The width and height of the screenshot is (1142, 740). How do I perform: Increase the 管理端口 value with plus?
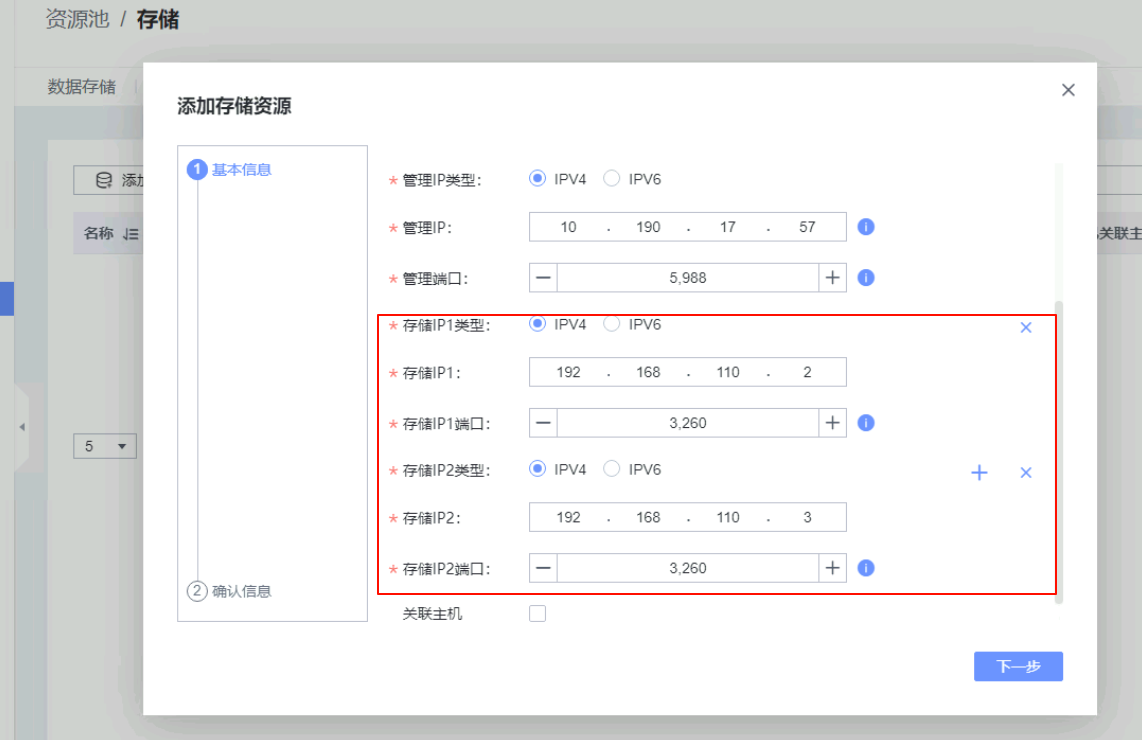pos(832,278)
